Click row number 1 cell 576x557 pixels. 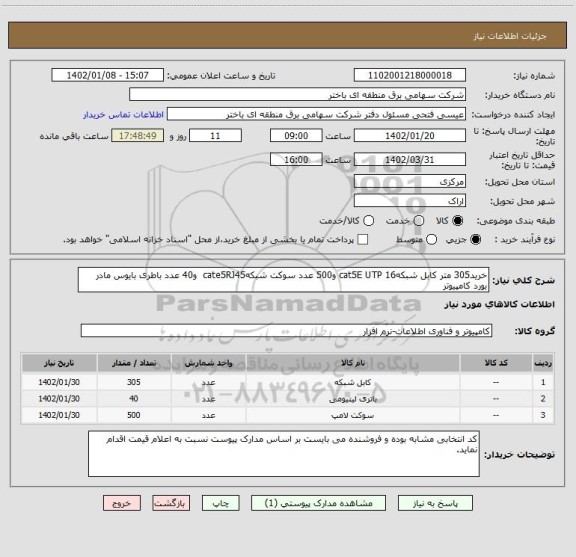[543, 382]
